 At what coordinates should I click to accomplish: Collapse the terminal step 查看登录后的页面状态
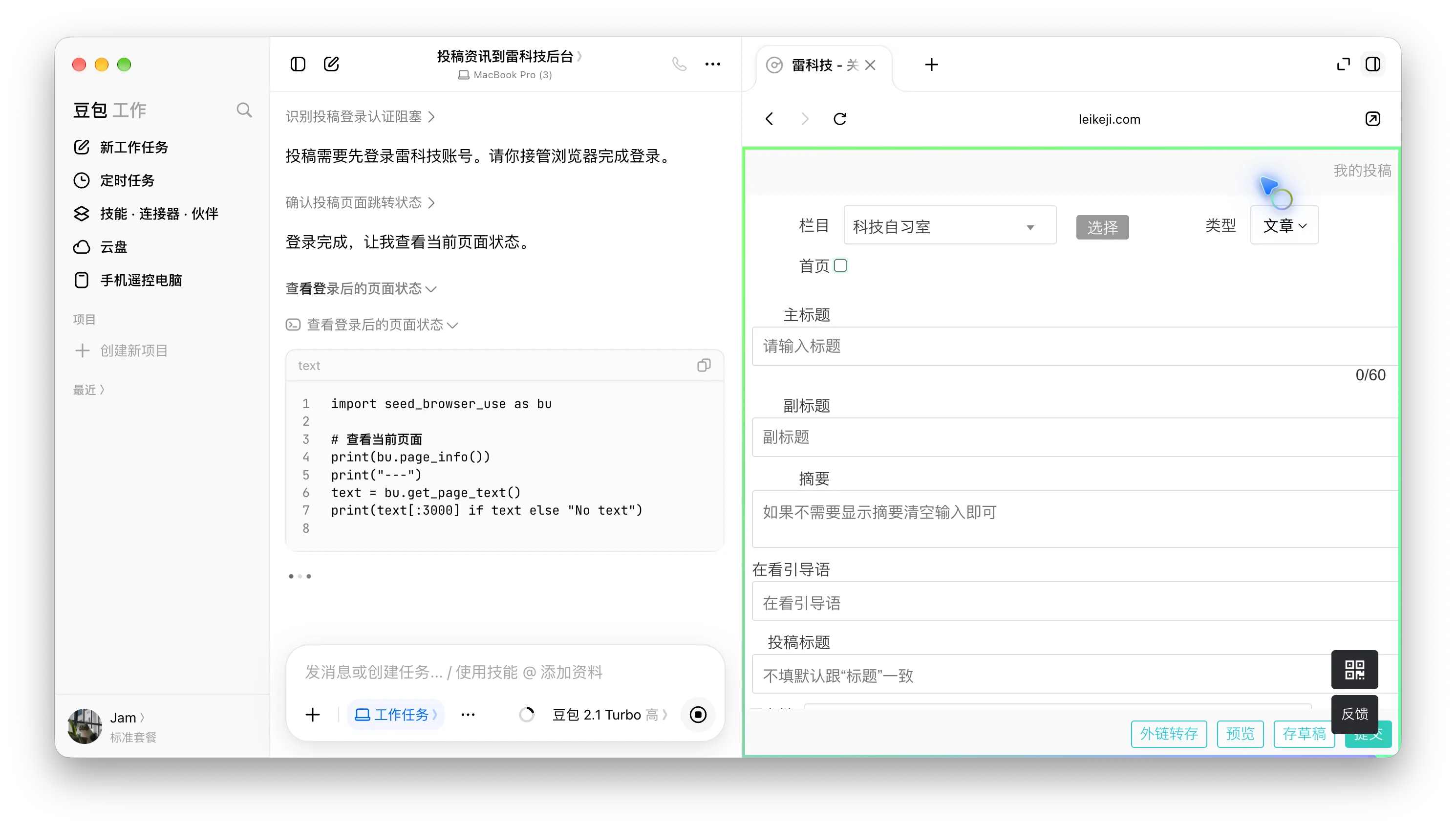point(372,325)
